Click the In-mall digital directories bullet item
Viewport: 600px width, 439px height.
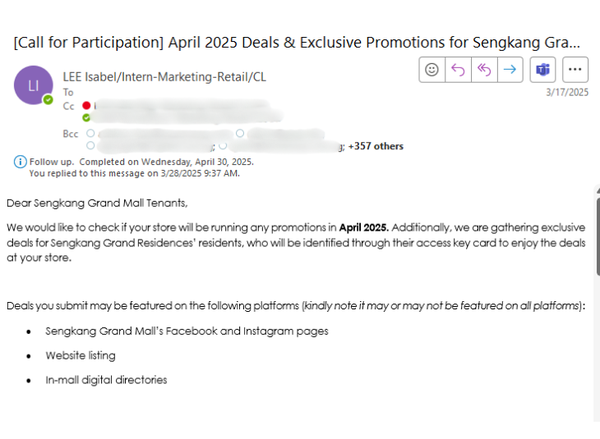tap(106, 380)
